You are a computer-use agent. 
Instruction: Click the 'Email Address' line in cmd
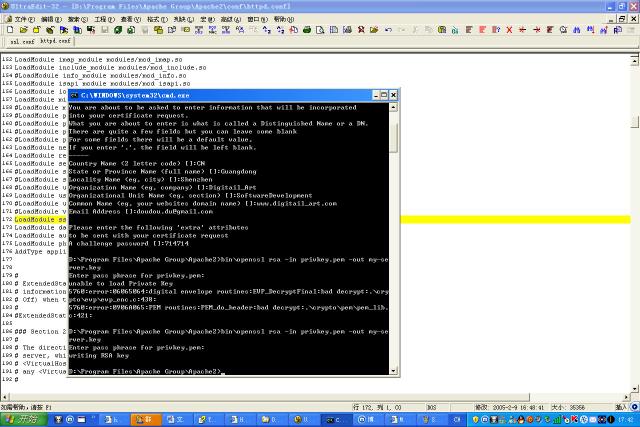(x=140, y=211)
